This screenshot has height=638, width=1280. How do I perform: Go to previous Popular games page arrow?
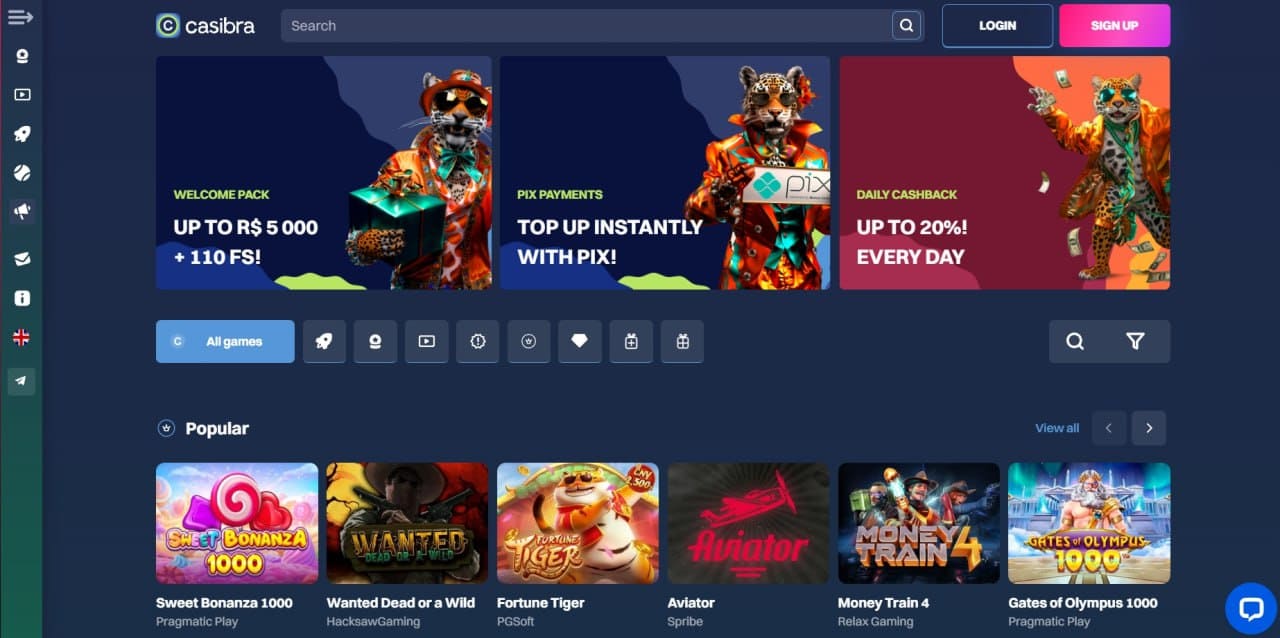coord(1109,428)
